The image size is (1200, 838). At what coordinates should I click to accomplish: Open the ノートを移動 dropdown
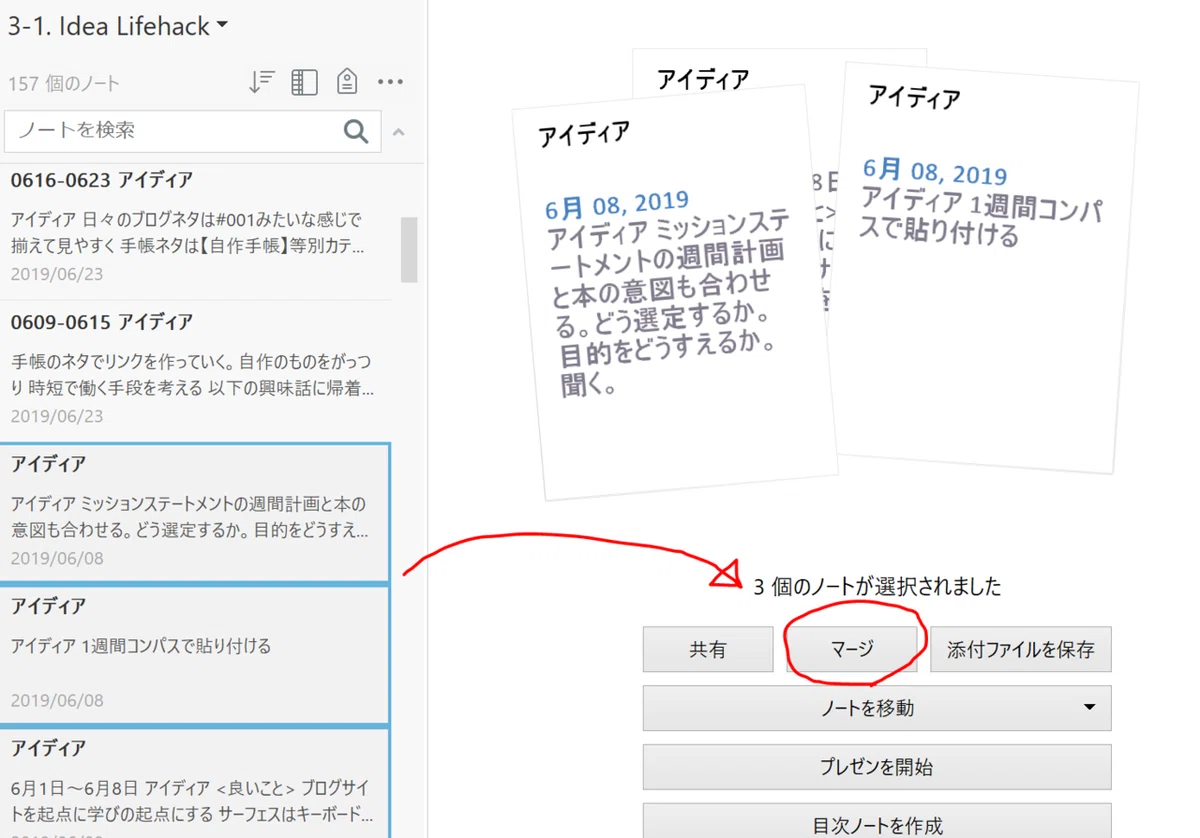(x=877, y=708)
